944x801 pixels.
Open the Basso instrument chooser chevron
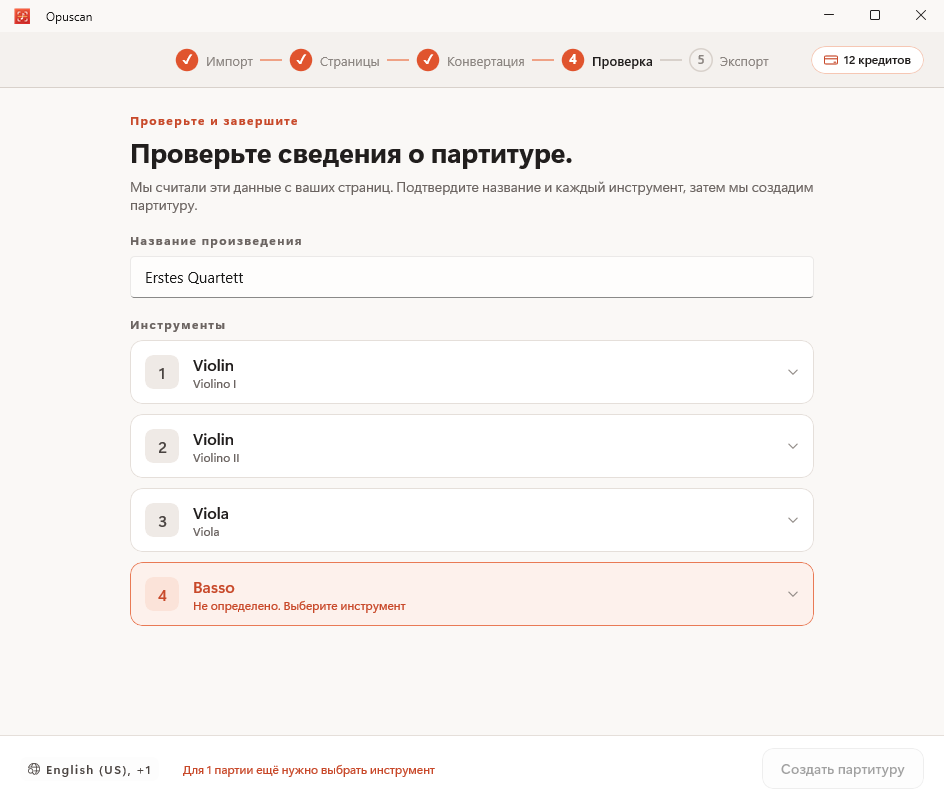pos(793,594)
